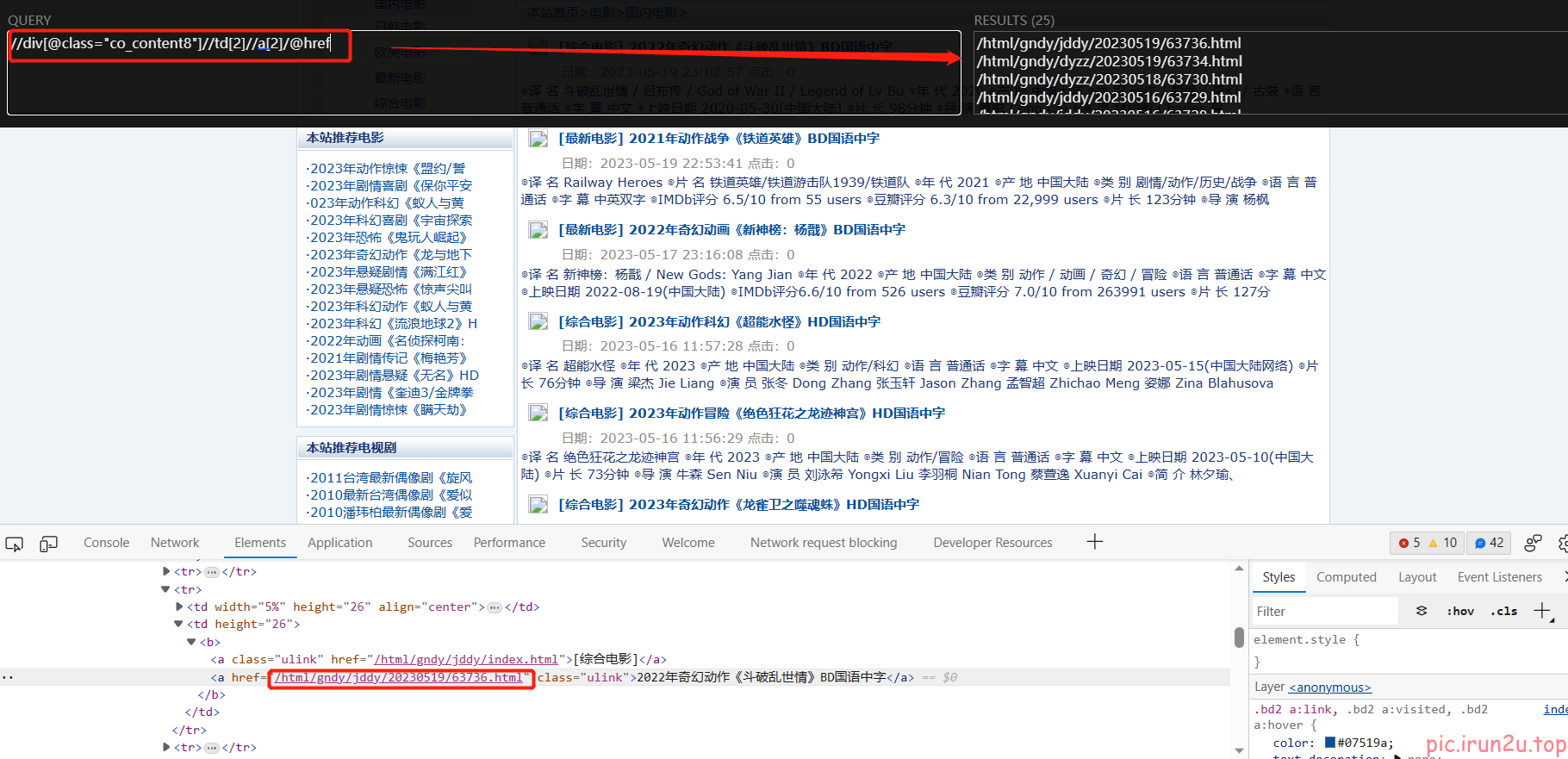The height and width of the screenshot is (759, 1568).
Task: Open the errors and warnings counter
Action: [x=1427, y=543]
